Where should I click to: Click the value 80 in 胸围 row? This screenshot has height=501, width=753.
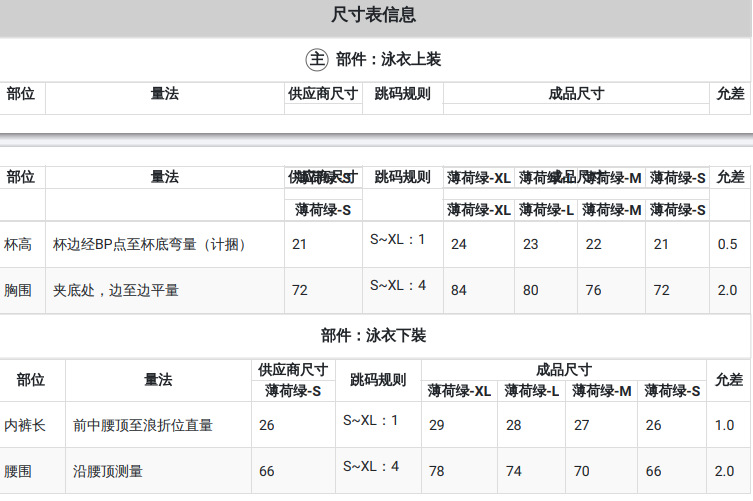(531, 291)
